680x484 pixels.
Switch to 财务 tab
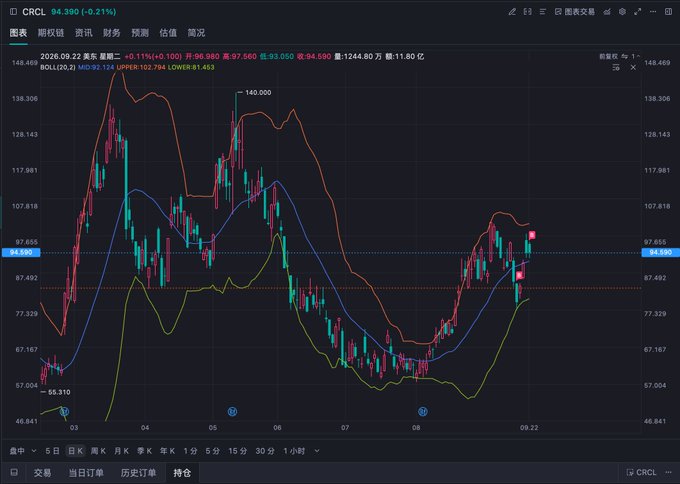coord(111,33)
